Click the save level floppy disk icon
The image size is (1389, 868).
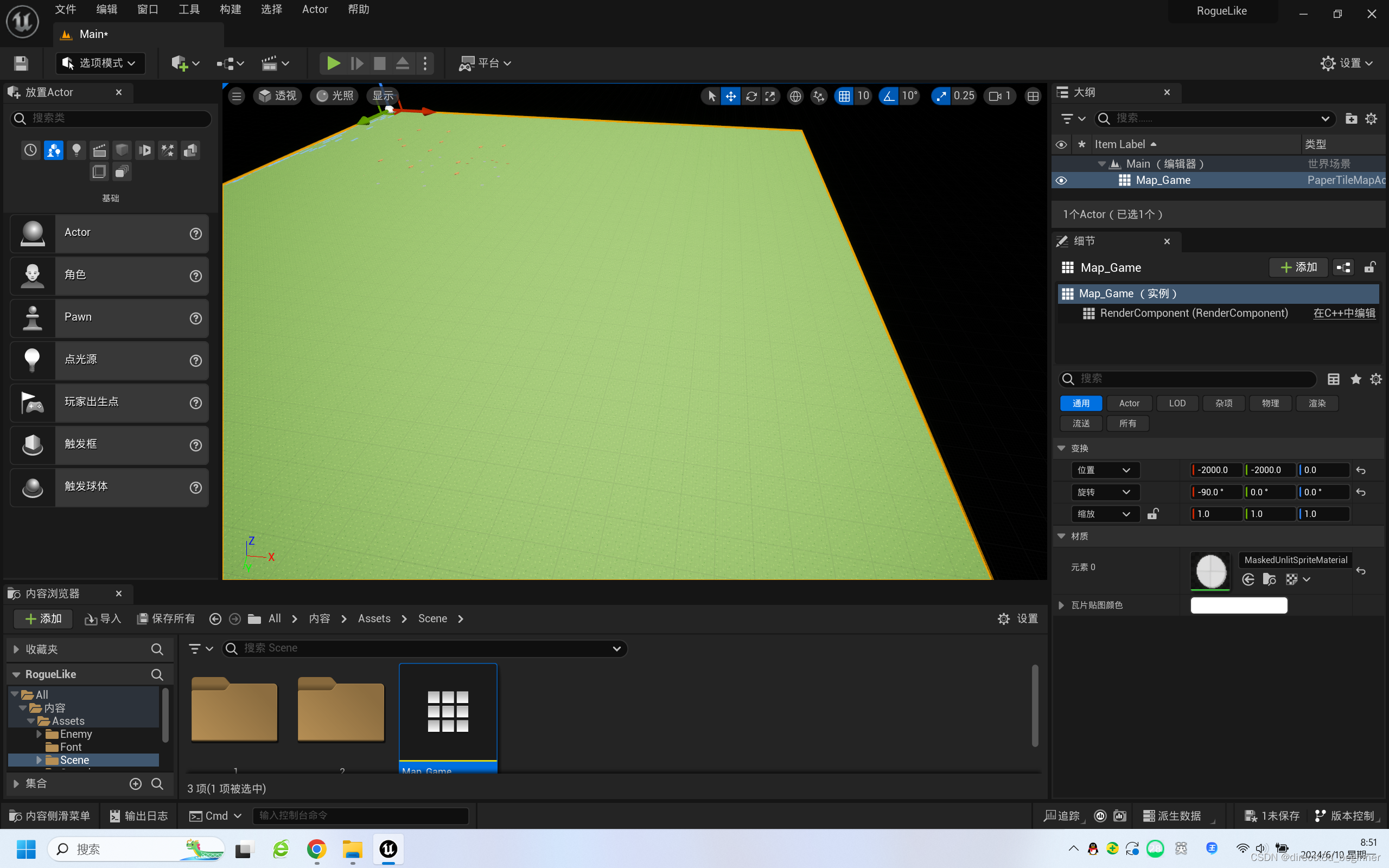pyautogui.click(x=21, y=63)
